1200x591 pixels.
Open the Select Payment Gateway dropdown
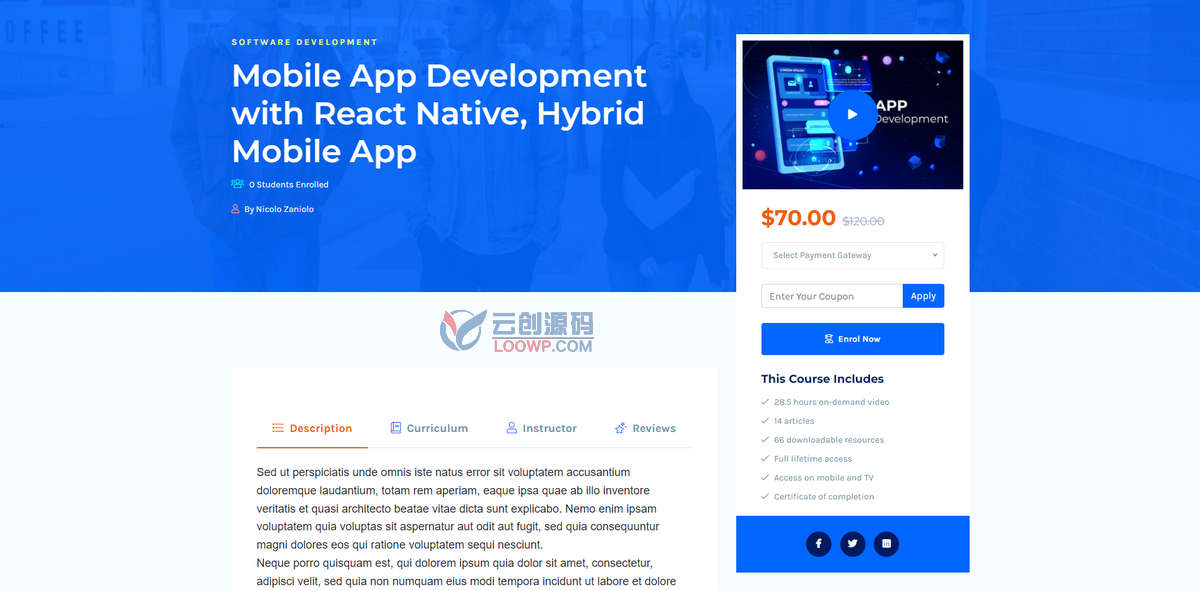click(852, 255)
